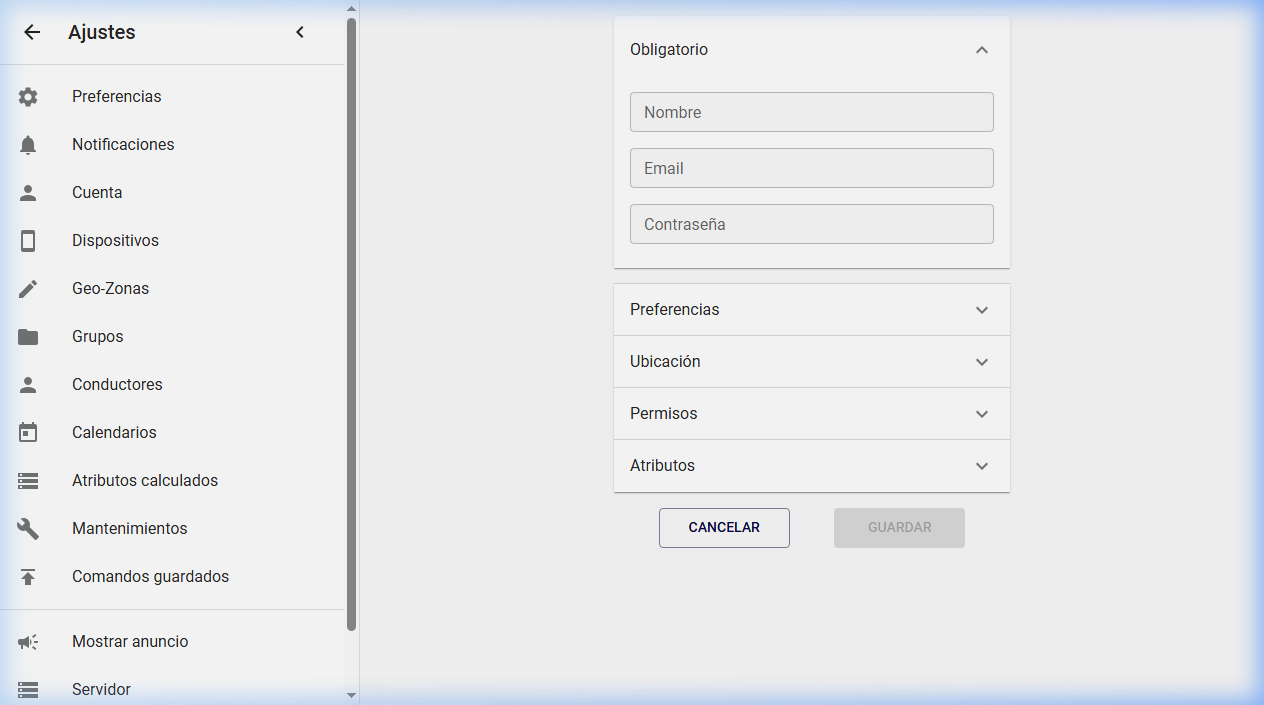
Task: Click the Contraseña password field
Action: point(812,224)
